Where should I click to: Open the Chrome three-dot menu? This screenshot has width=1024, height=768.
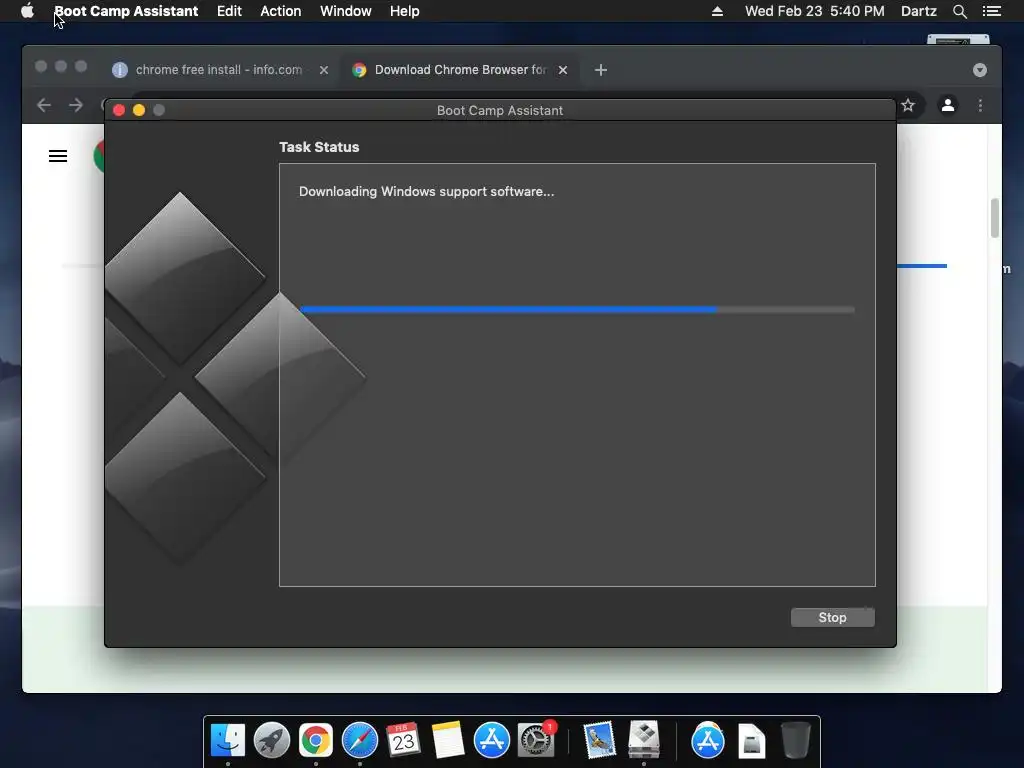click(x=980, y=105)
